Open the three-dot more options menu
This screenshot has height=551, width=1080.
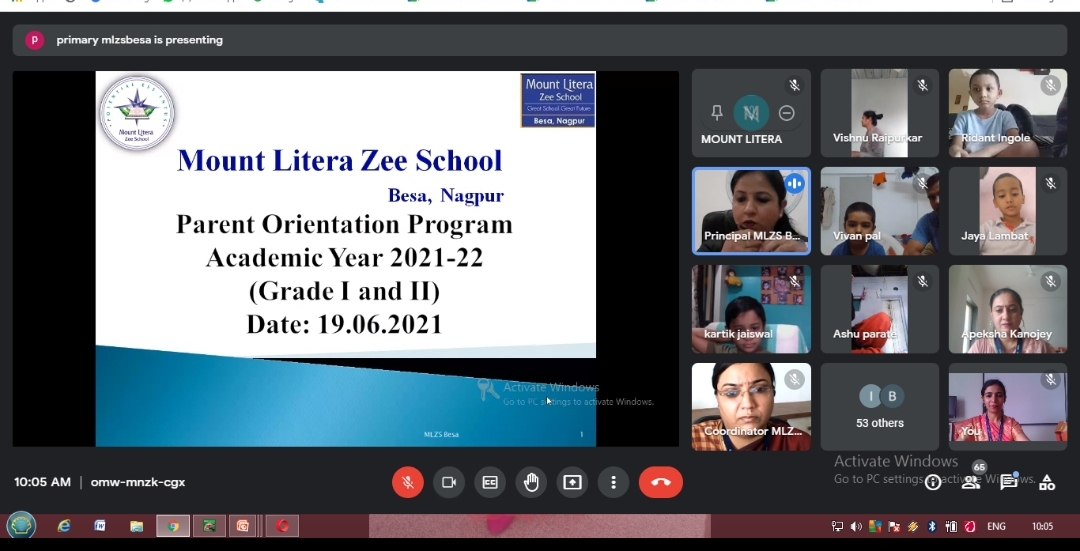click(613, 482)
